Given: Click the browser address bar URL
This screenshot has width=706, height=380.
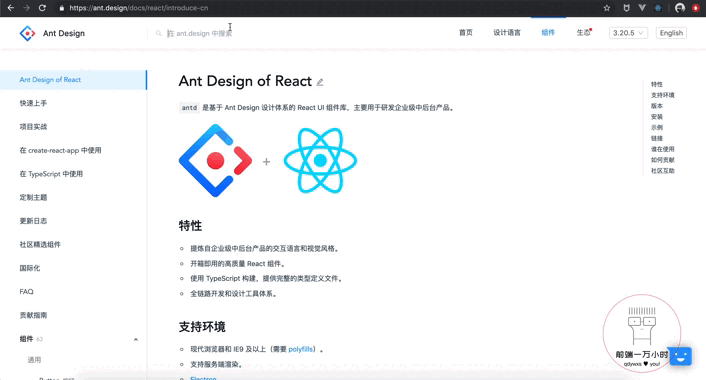Looking at the screenshot, I should click(x=139, y=8).
